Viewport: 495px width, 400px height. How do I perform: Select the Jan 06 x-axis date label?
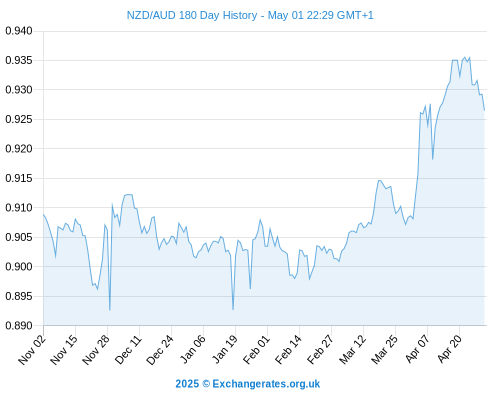click(192, 350)
